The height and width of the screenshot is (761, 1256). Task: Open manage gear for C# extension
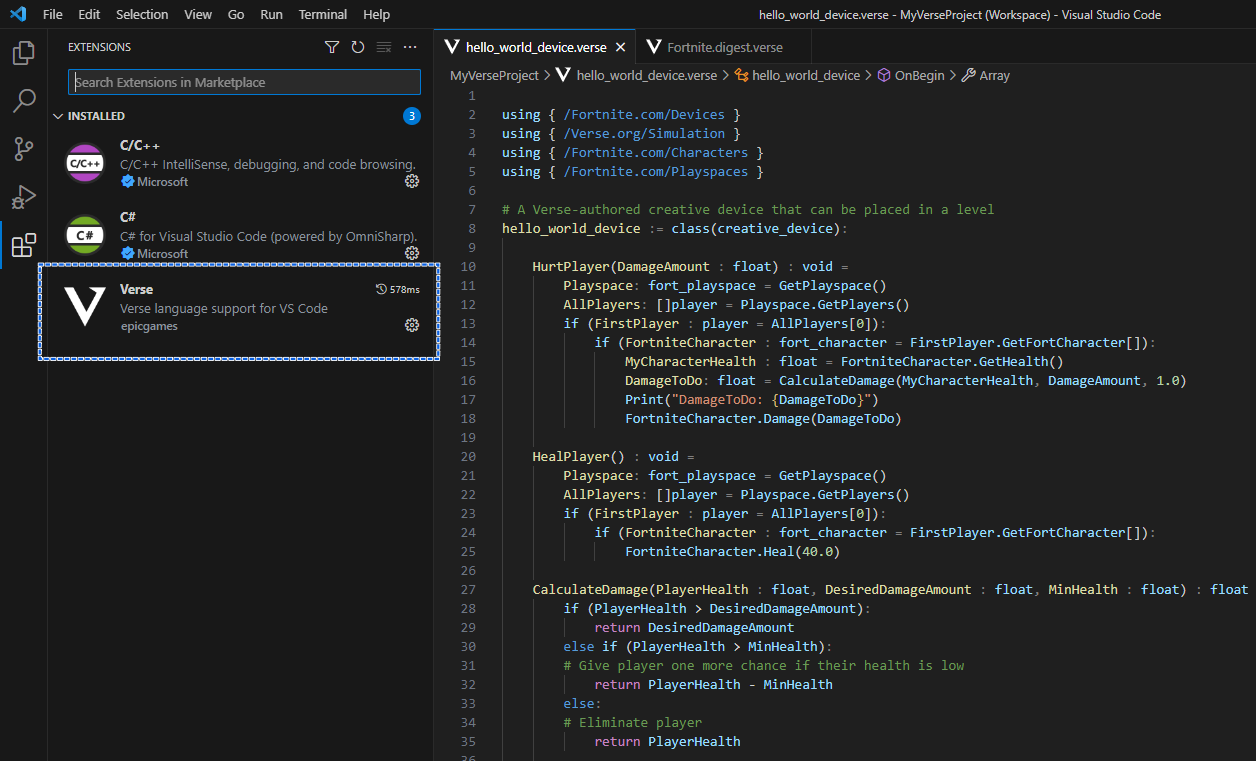tap(411, 253)
